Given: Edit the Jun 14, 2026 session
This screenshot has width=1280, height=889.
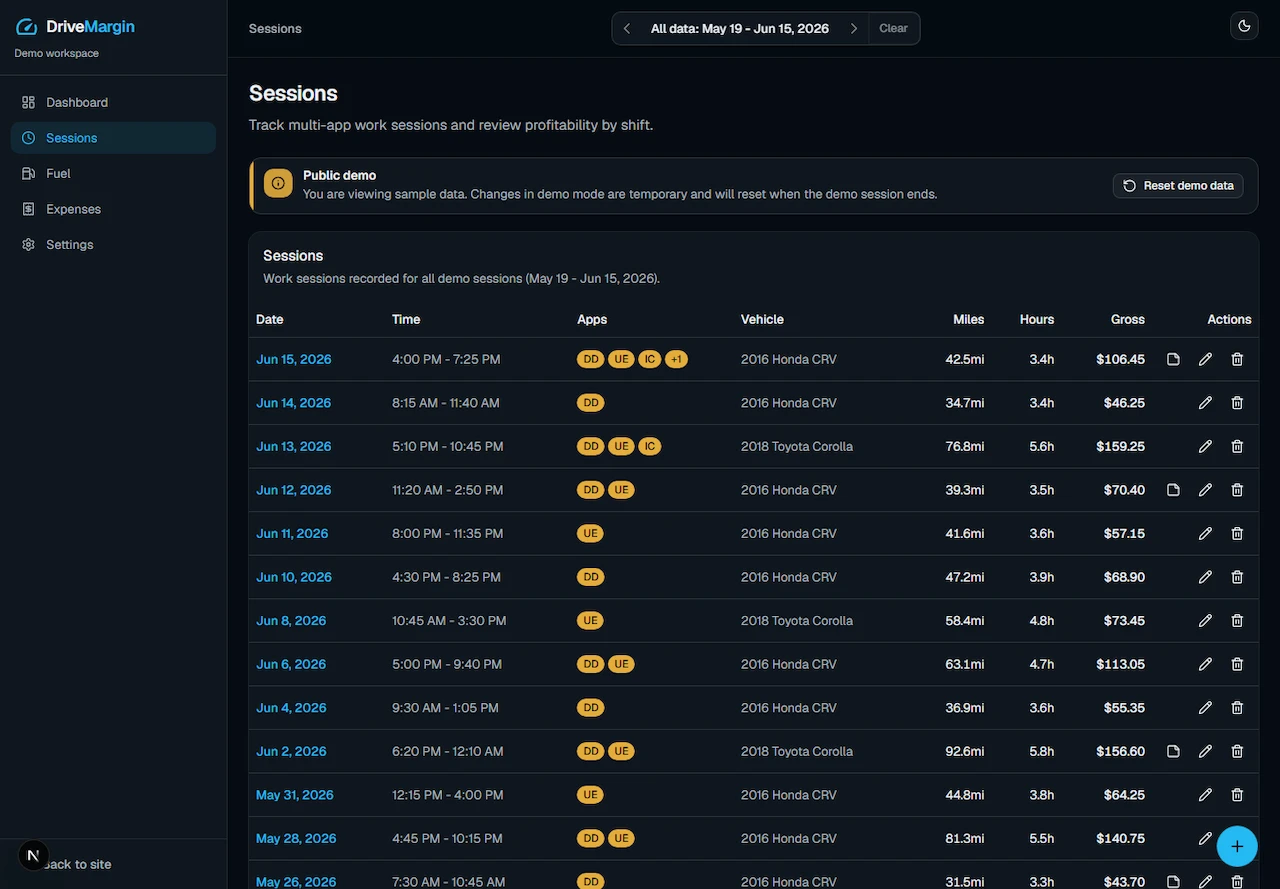Looking at the screenshot, I should (1205, 403).
